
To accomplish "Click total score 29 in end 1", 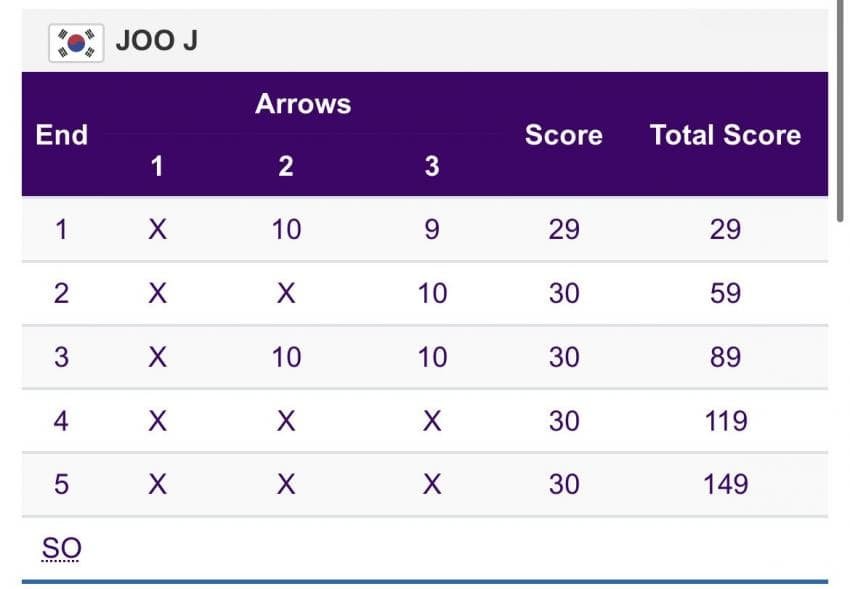I will click(725, 230).
